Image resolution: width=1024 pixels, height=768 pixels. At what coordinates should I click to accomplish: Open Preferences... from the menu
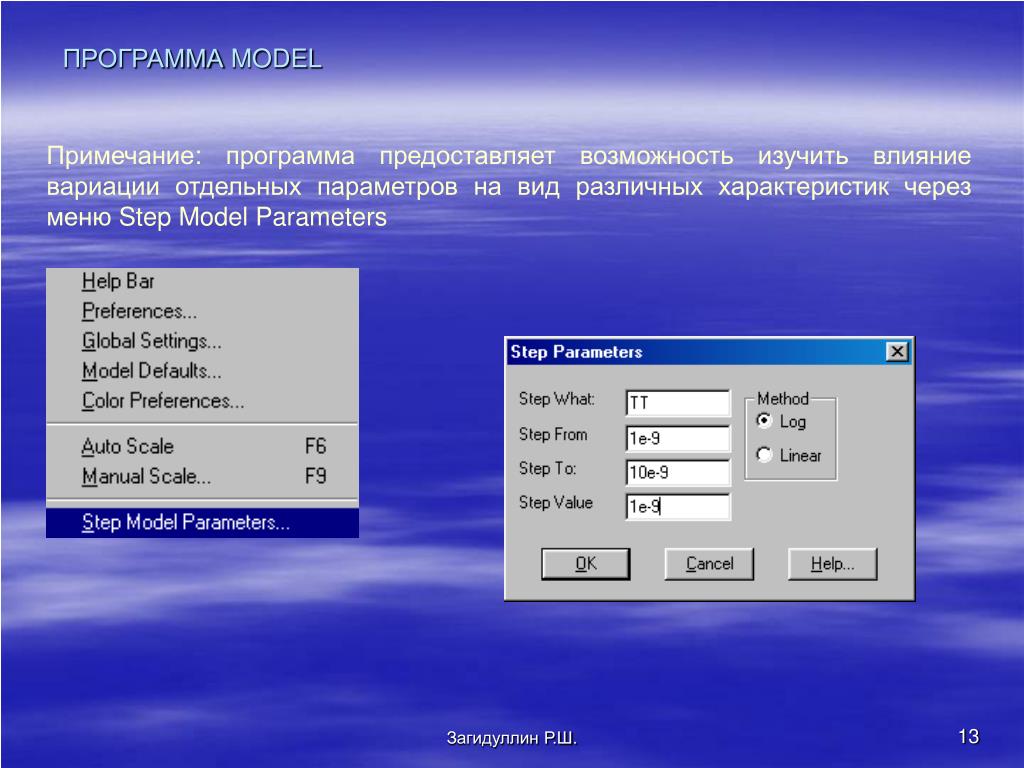[x=202, y=311]
